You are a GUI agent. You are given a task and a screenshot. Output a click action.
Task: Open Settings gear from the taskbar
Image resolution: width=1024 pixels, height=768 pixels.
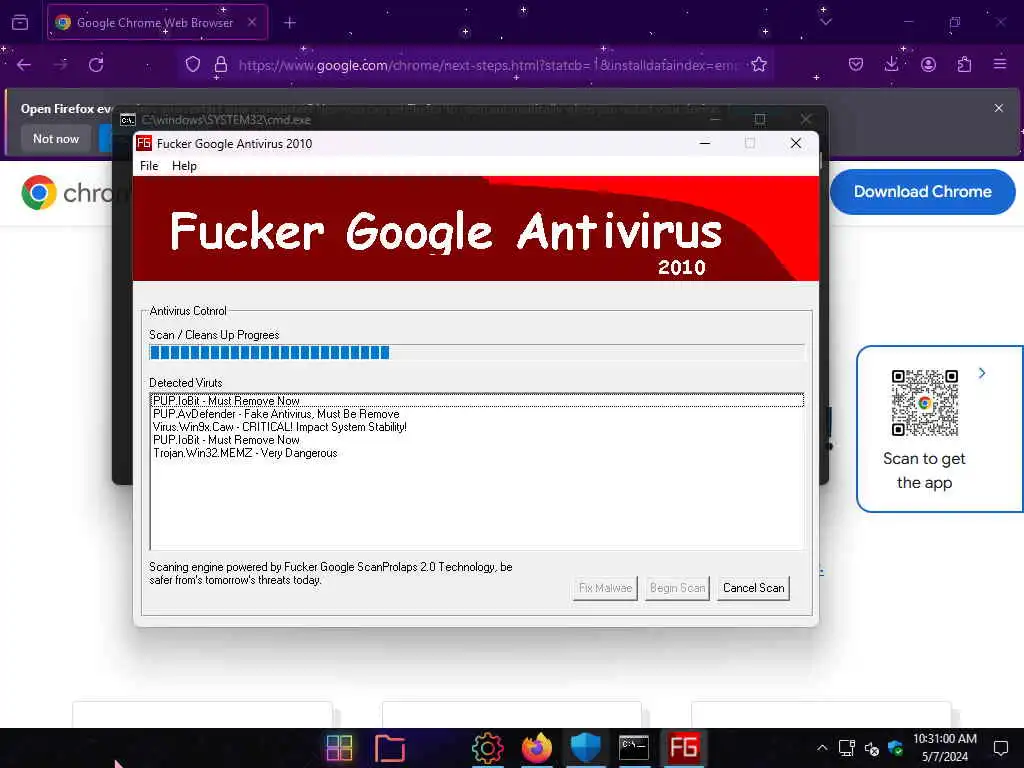click(487, 748)
